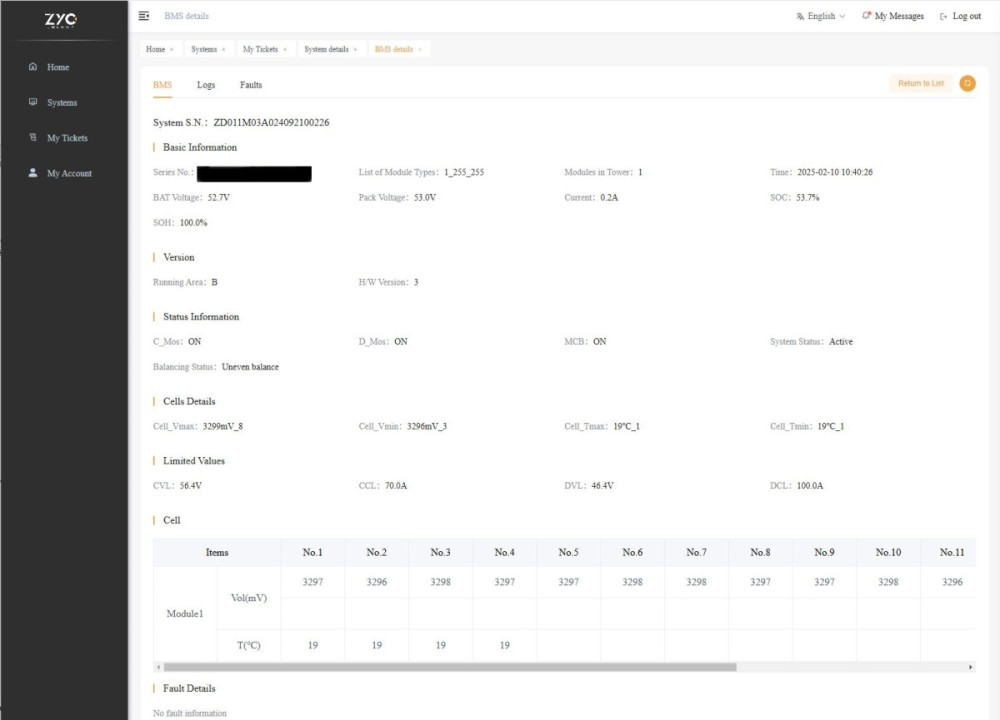Click the cell table horizontal scrollbar
The image size is (1000, 720).
(450, 667)
